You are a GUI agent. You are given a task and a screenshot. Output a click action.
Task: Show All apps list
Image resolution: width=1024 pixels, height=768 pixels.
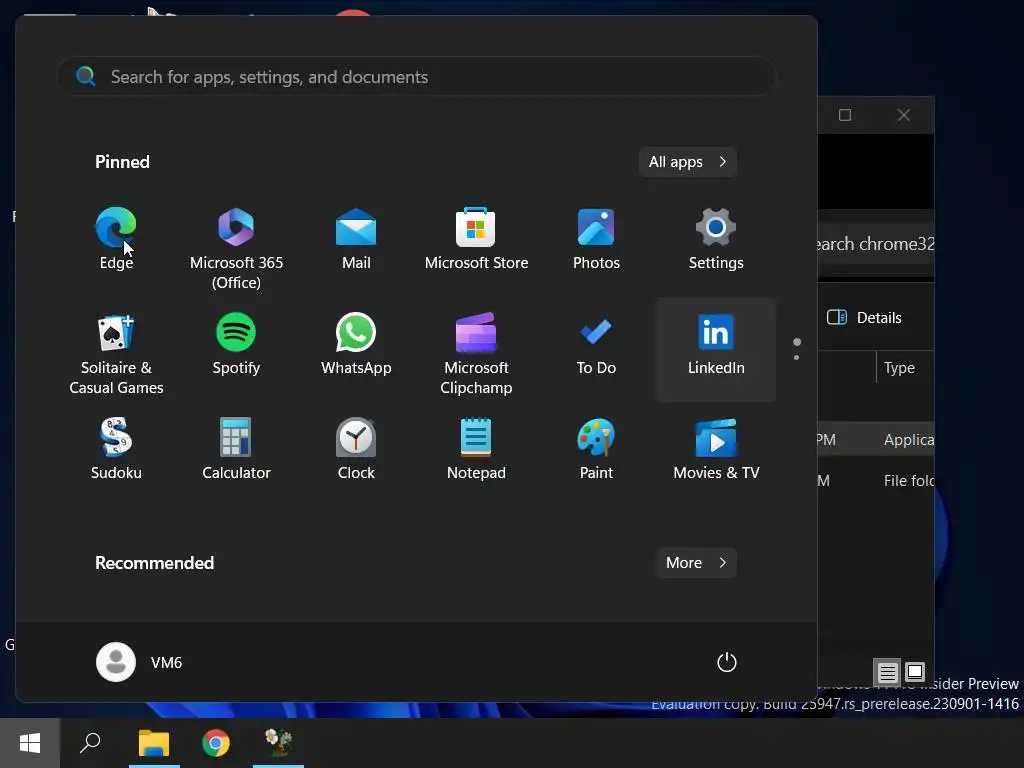(x=688, y=162)
